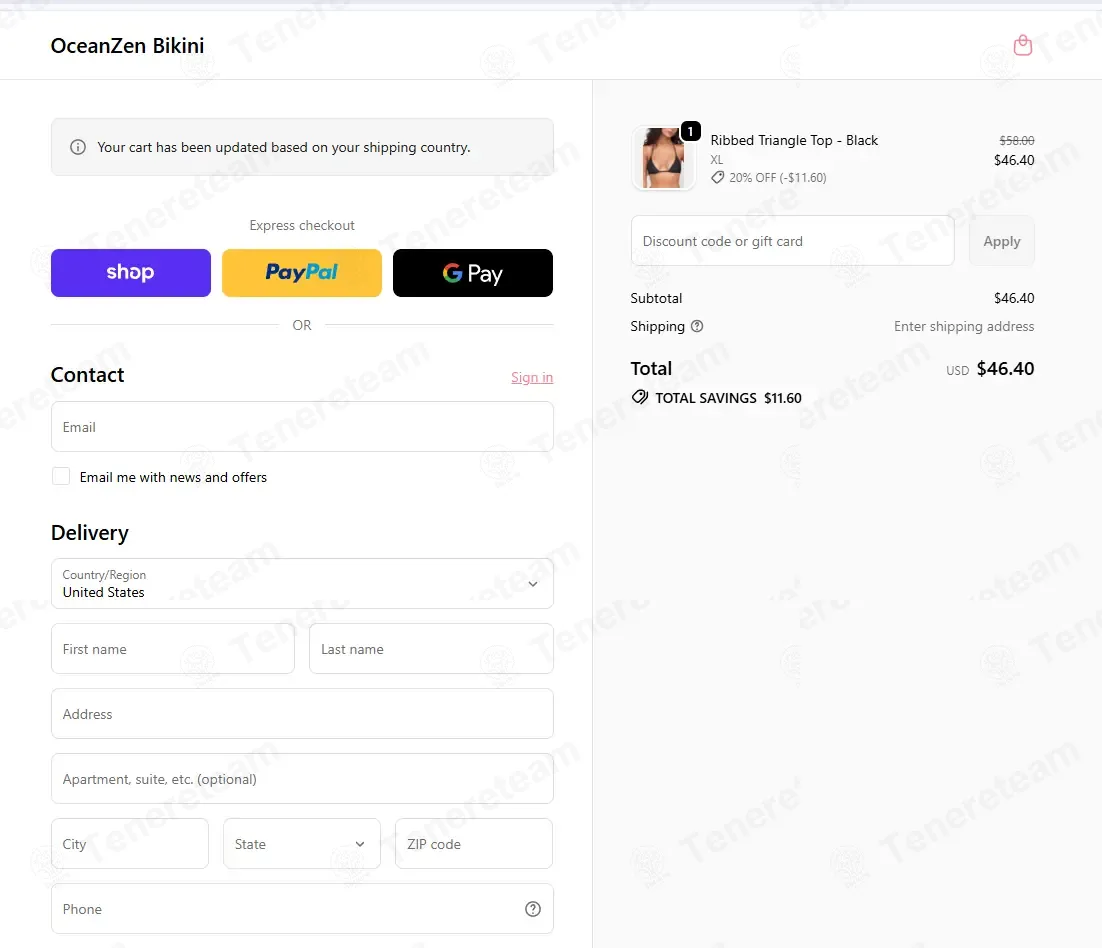Screen dimensions: 1102x948
Task: Open the Ribbed Triangle Top product thumbnail
Action: point(663,158)
